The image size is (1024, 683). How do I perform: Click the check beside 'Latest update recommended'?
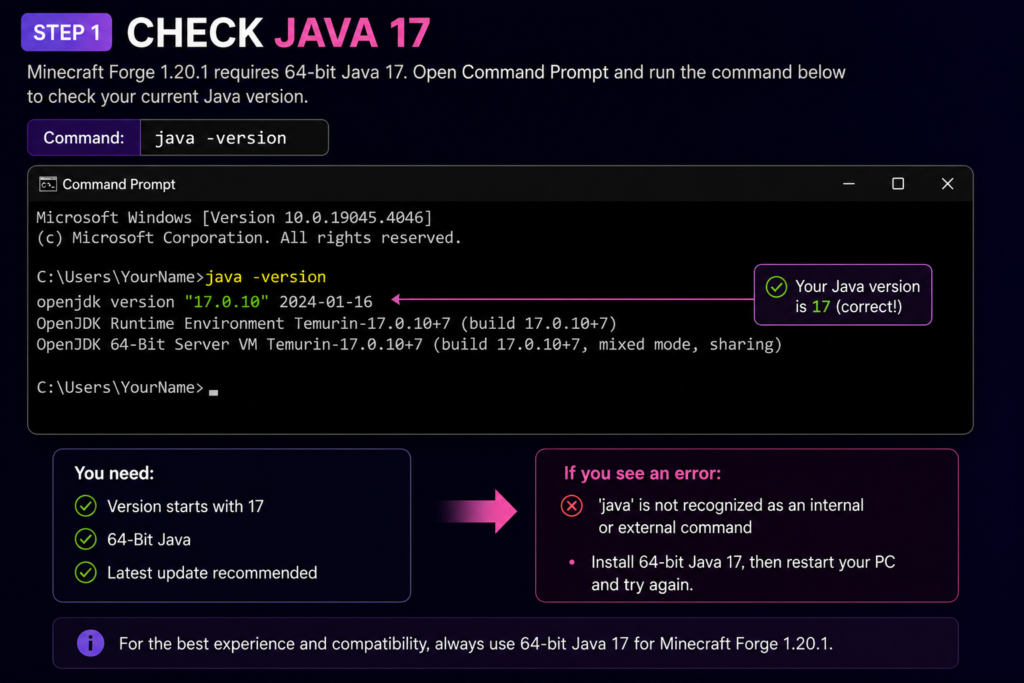(86, 573)
